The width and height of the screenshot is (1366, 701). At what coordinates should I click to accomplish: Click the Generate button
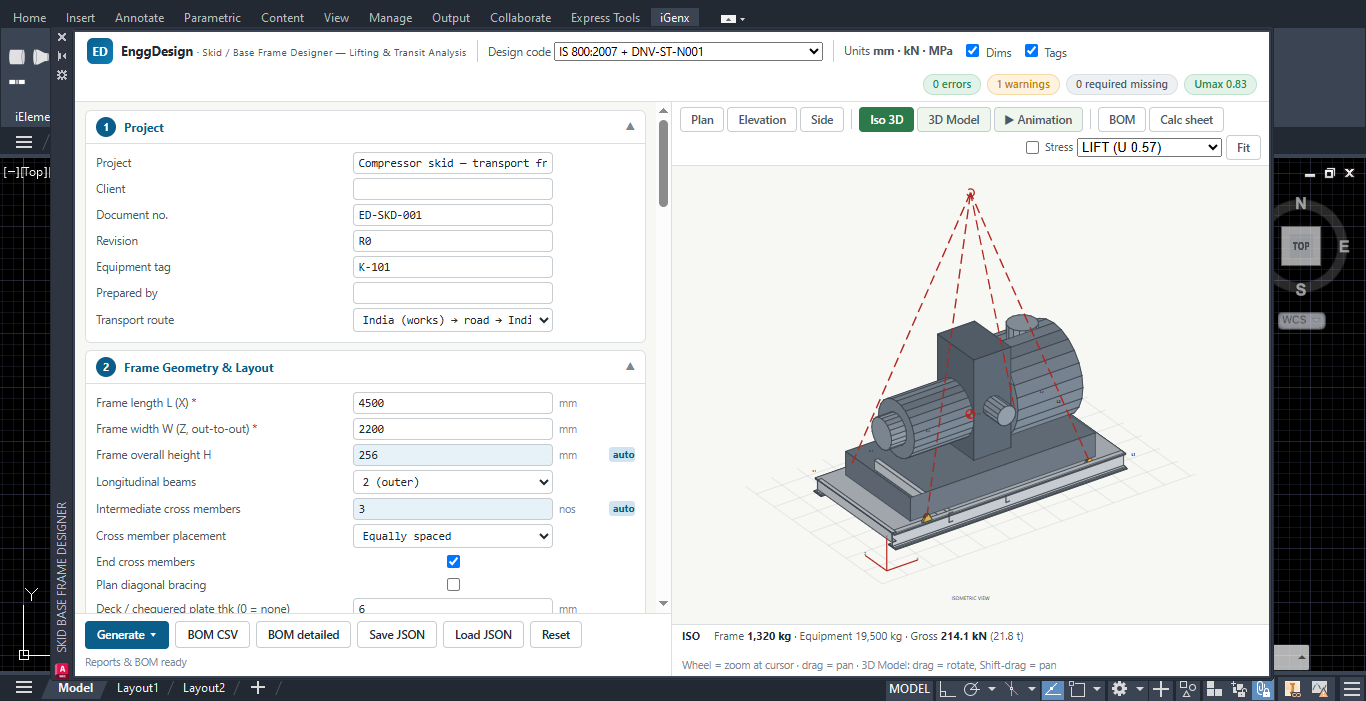(x=126, y=634)
